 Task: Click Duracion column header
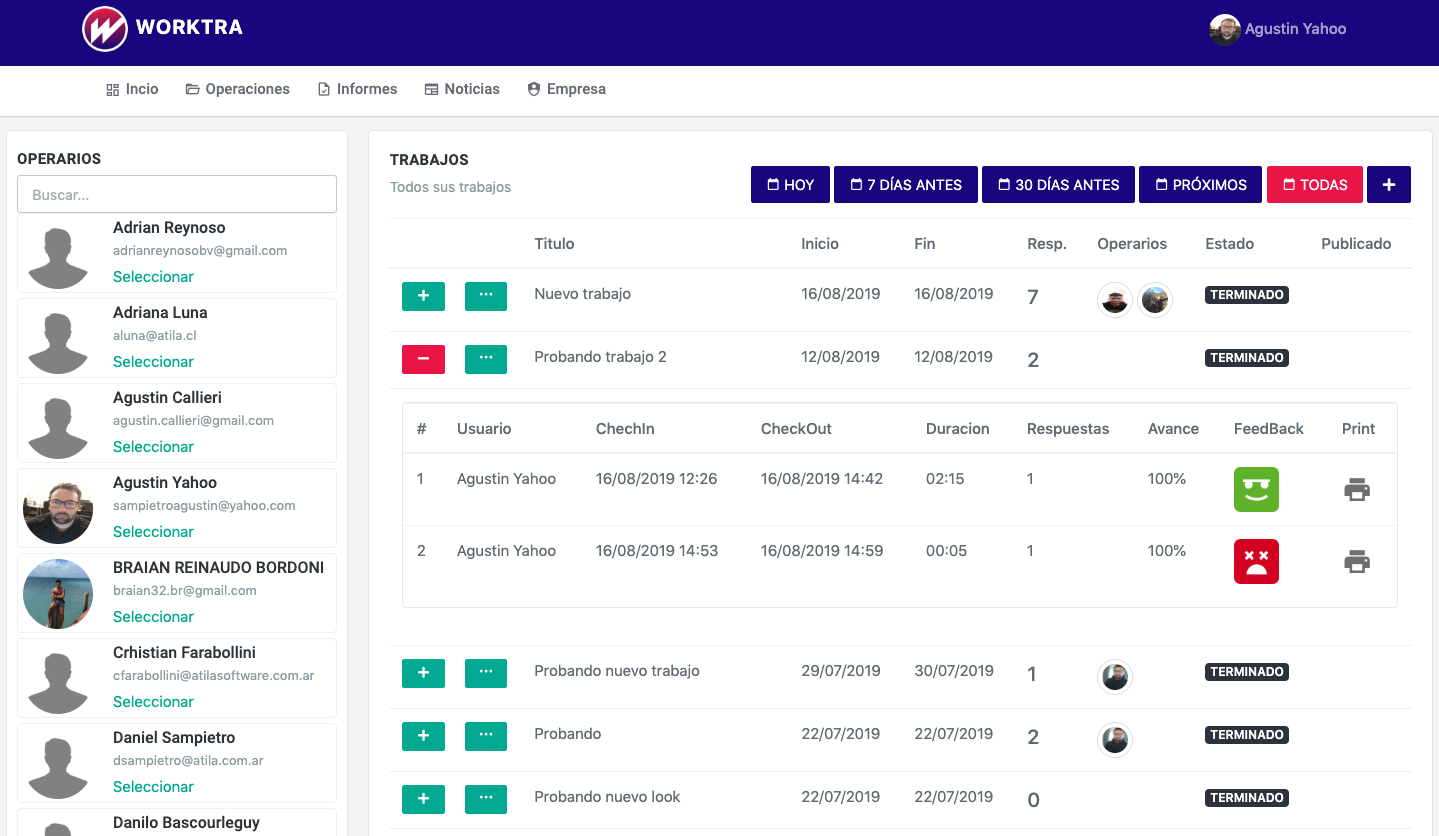957,429
